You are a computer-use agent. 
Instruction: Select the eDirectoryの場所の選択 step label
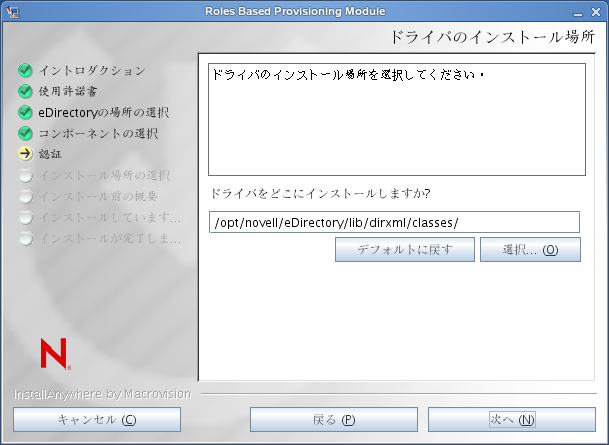pos(104,113)
